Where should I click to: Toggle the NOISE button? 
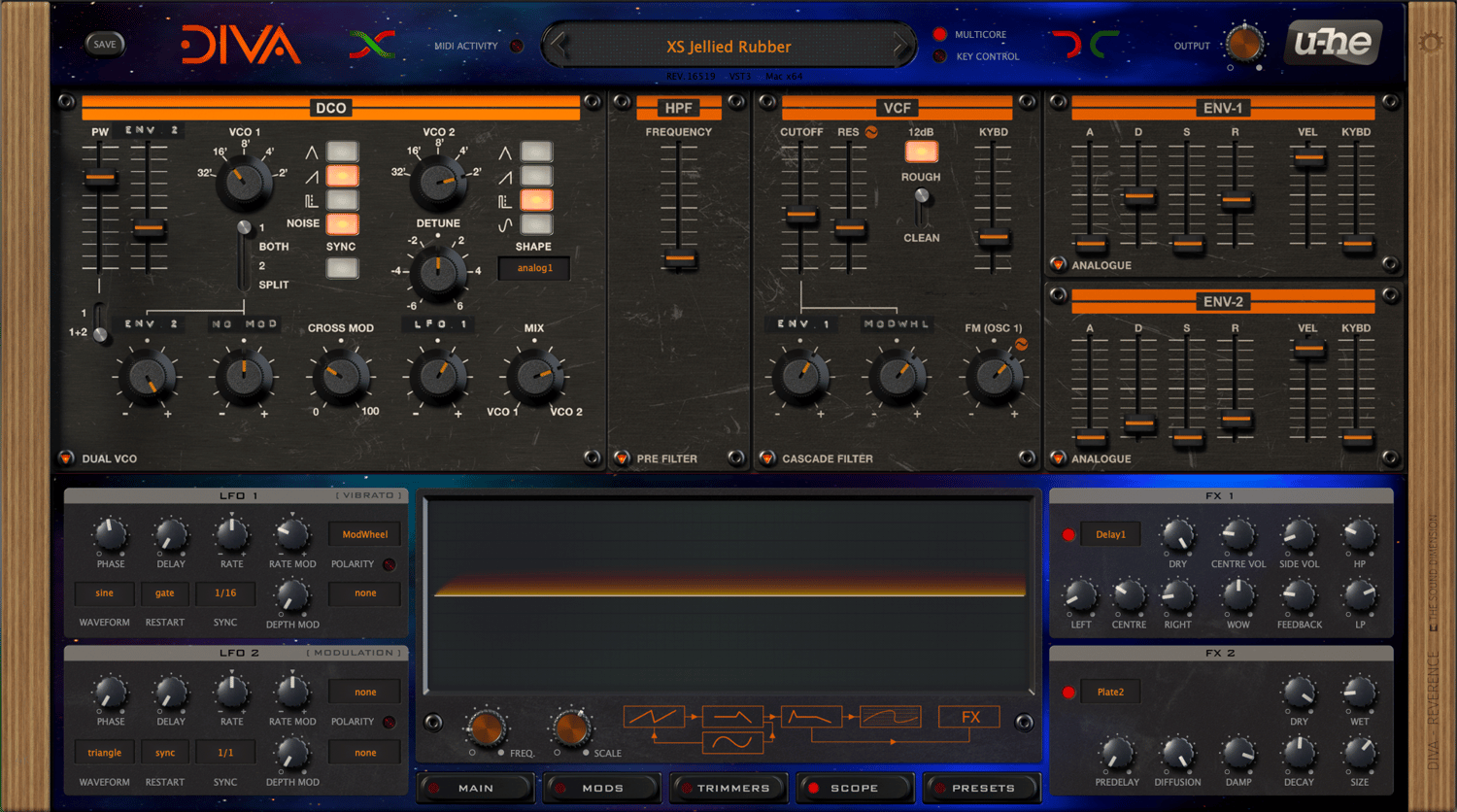342,224
